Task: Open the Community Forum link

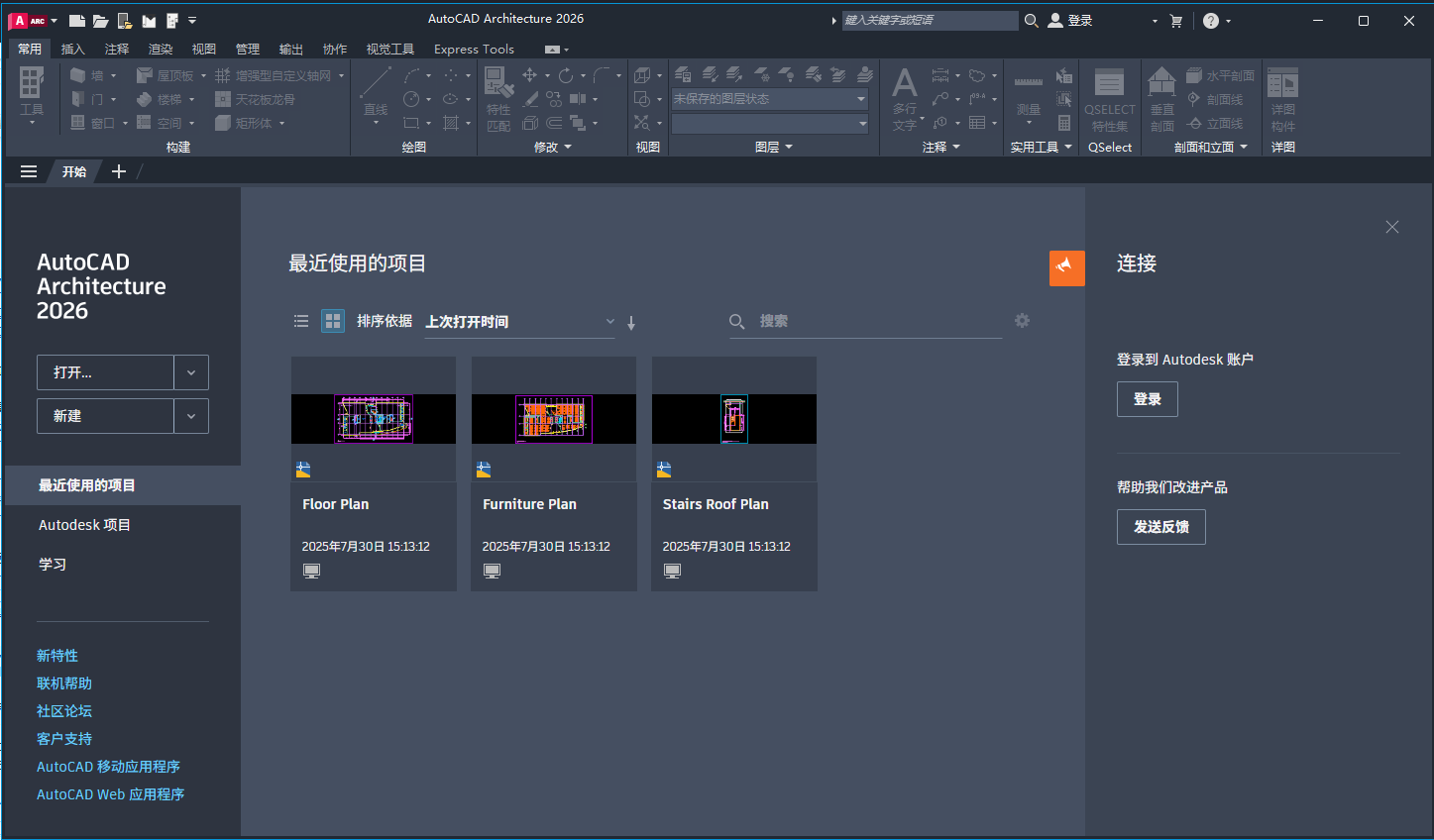Action: (x=63, y=710)
